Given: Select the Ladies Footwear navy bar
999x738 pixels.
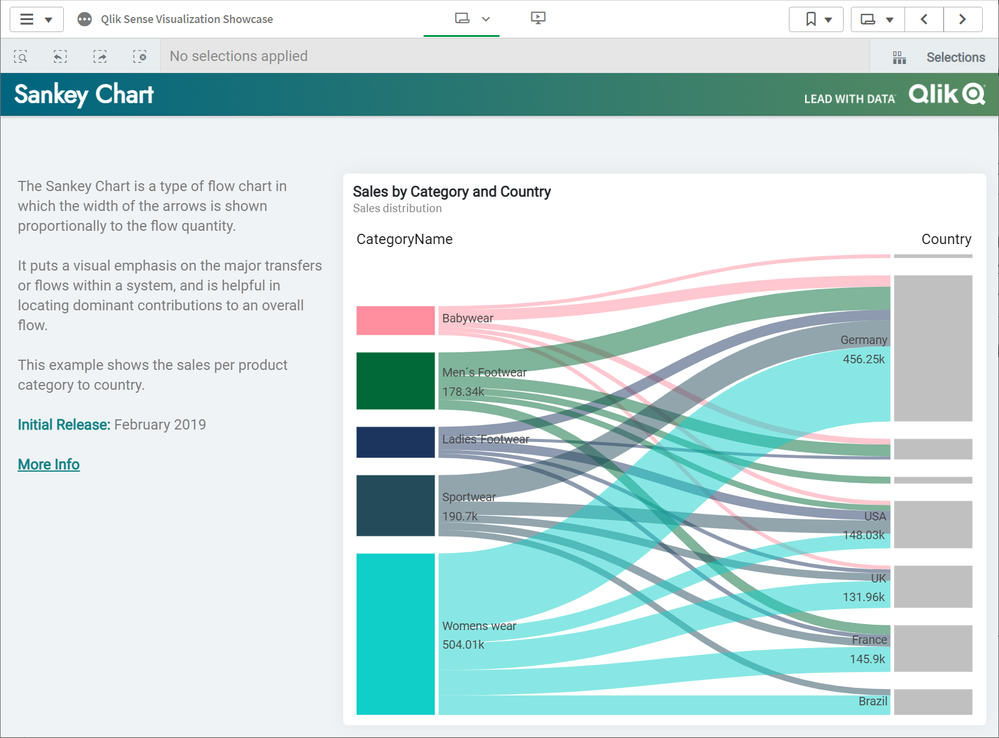Looking at the screenshot, I should tap(396, 442).
